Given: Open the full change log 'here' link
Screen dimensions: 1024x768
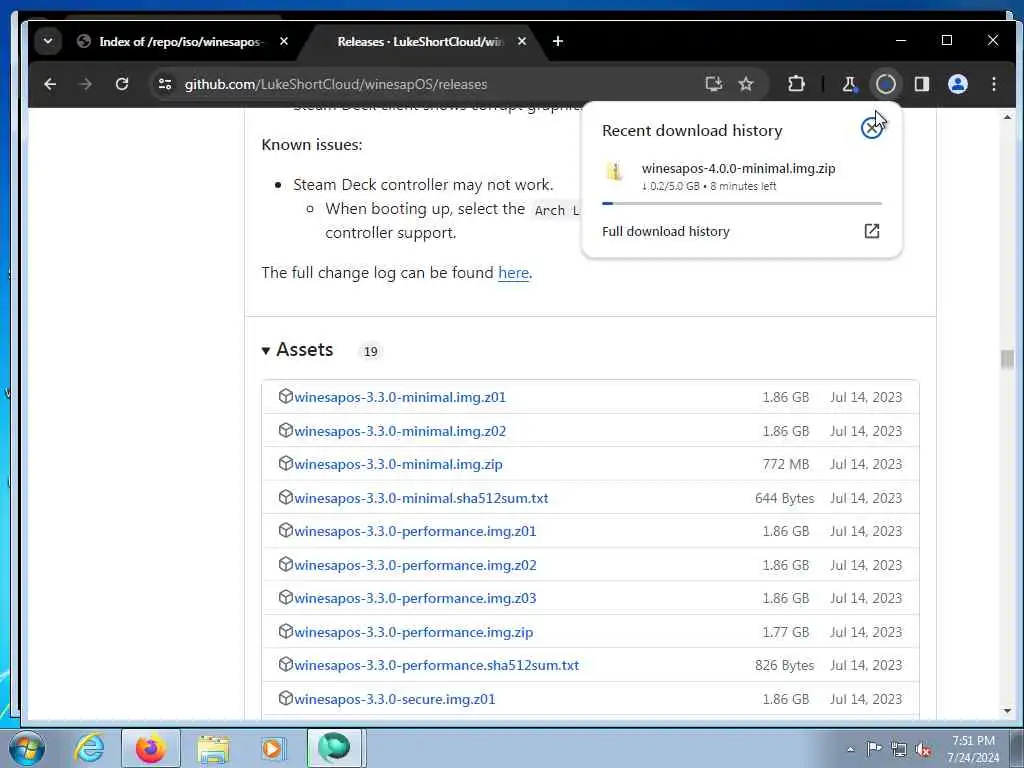Looking at the screenshot, I should tap(513, 272).
